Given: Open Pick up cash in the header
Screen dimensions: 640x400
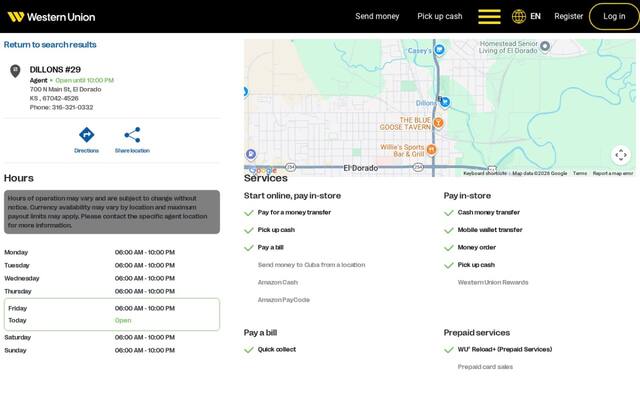Looking at the screenshot, I should [x=440, y=16].
